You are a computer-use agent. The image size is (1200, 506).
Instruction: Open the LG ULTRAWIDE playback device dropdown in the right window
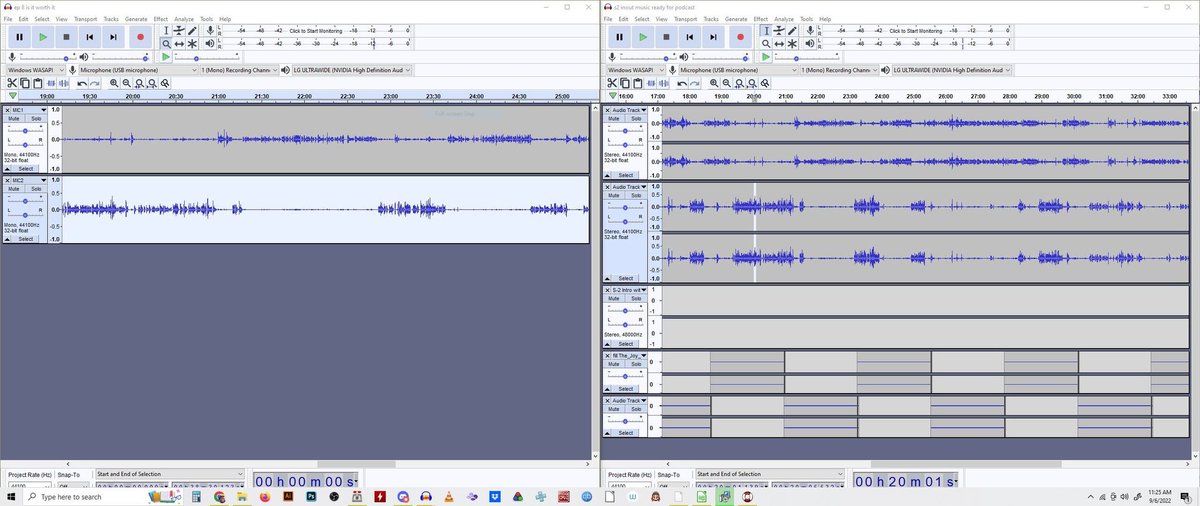point(951,71)
